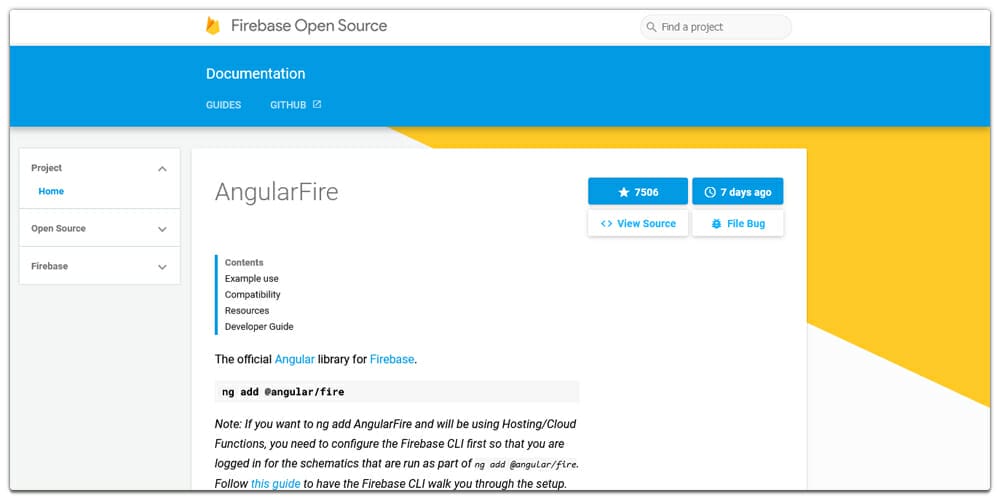Click the File Bug button
1000x500 pixels.
pyautogui.click(x=738, y=223)
